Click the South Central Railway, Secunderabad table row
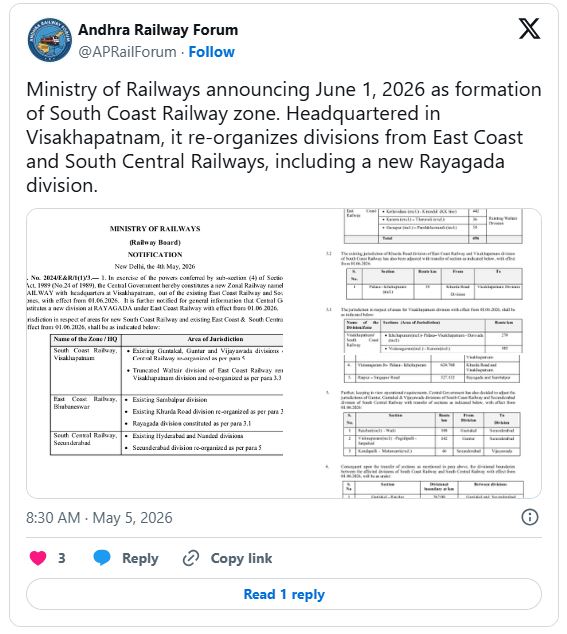Image resolution: width=567 pixels, height=634 pixels. click(x=167, y=443)
